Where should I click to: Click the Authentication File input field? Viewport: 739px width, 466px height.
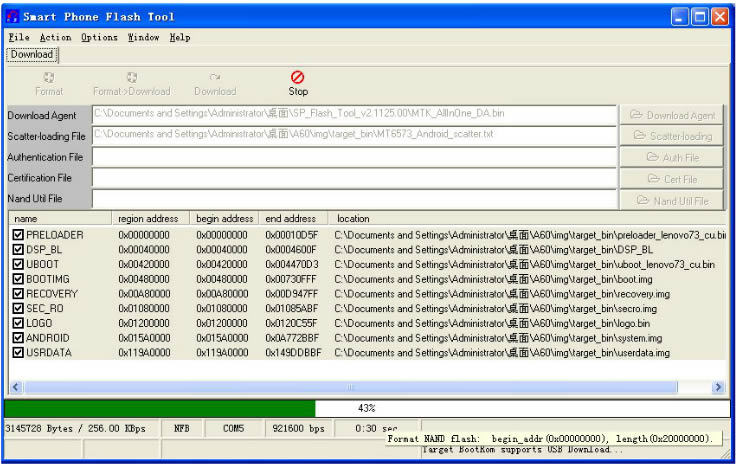[354, 158]
